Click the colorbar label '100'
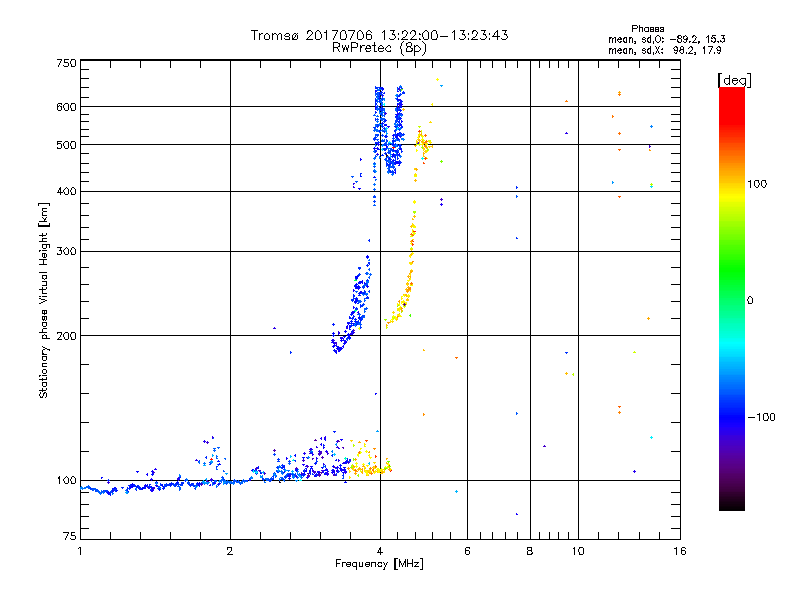Image resolution: width=800 pixels, height=600 pixels. 757,184
